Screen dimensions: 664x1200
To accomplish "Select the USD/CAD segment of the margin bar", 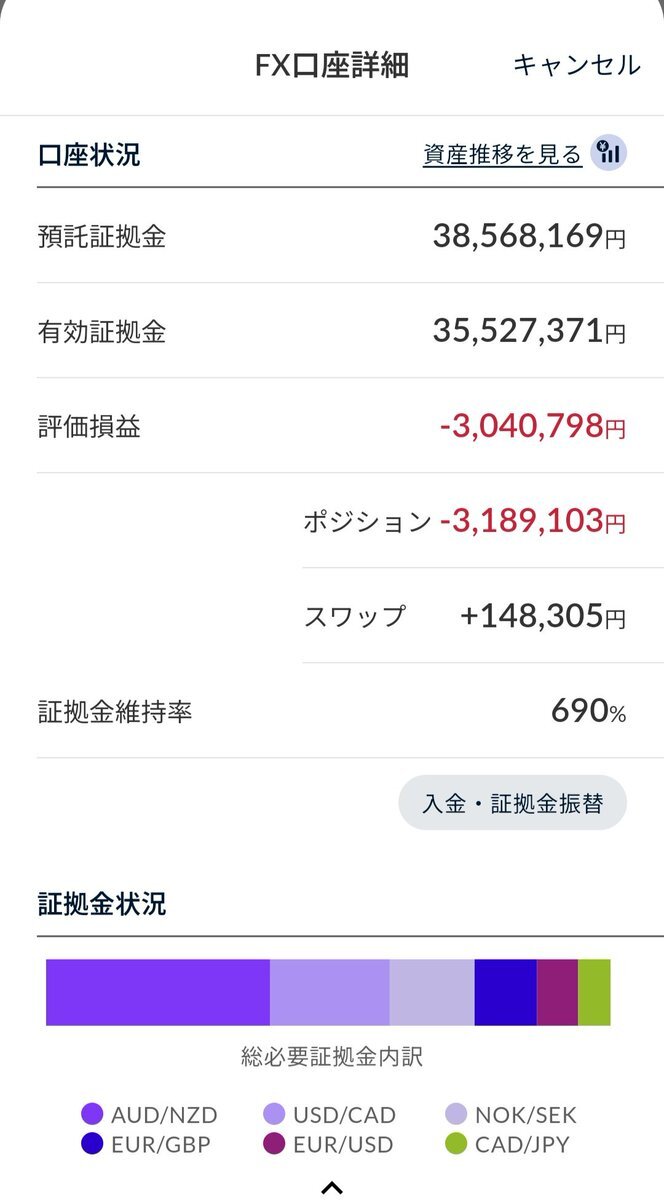I will coord(330,992).
